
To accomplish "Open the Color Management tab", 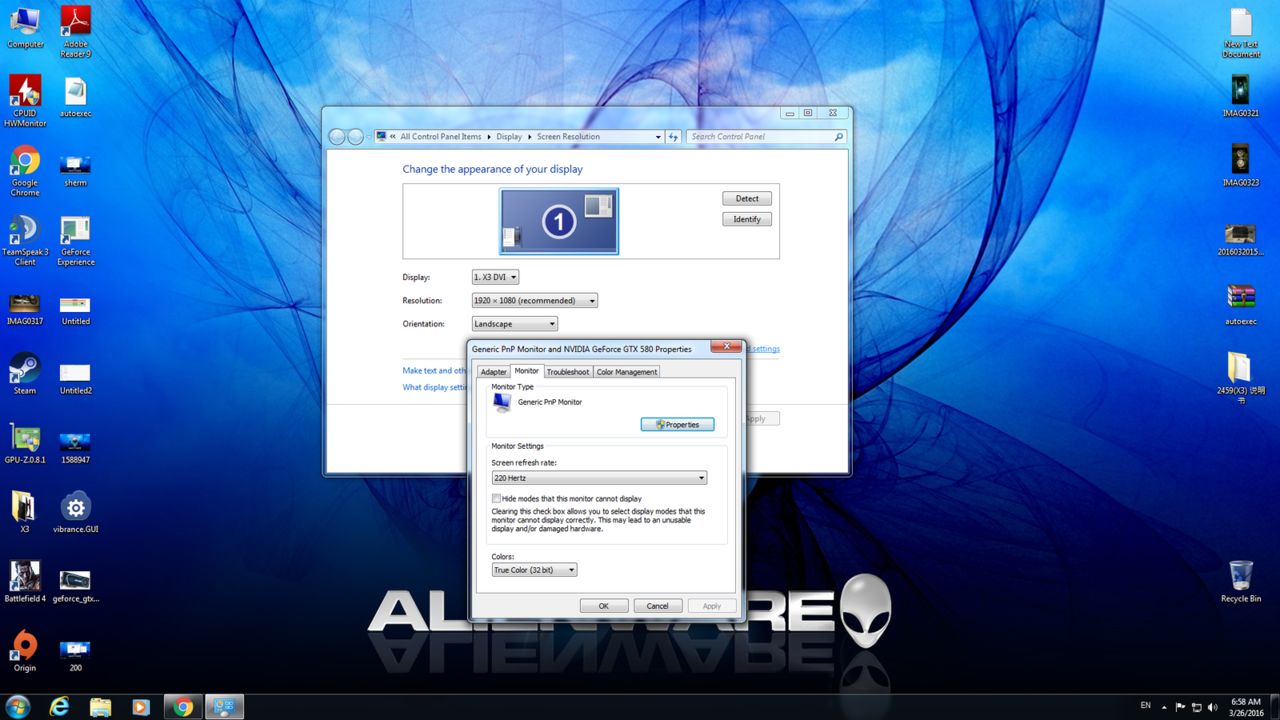I will coord(627,372).
